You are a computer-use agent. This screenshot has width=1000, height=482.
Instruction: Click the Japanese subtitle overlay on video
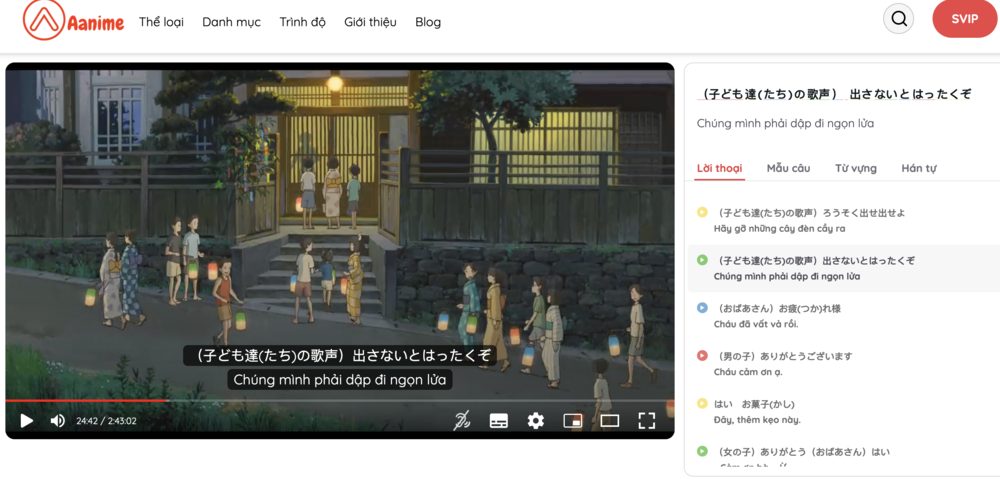tap(339, 355)
